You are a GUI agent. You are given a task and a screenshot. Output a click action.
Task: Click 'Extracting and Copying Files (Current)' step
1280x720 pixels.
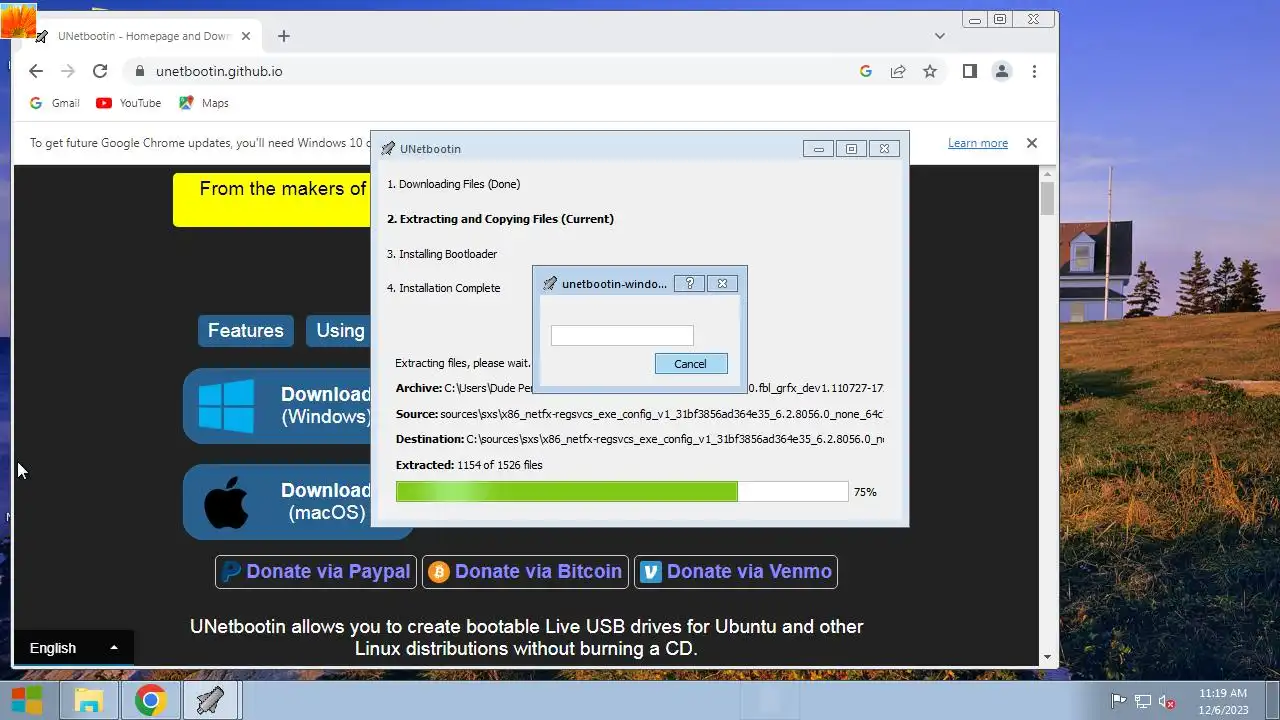(x=500, y=219)
